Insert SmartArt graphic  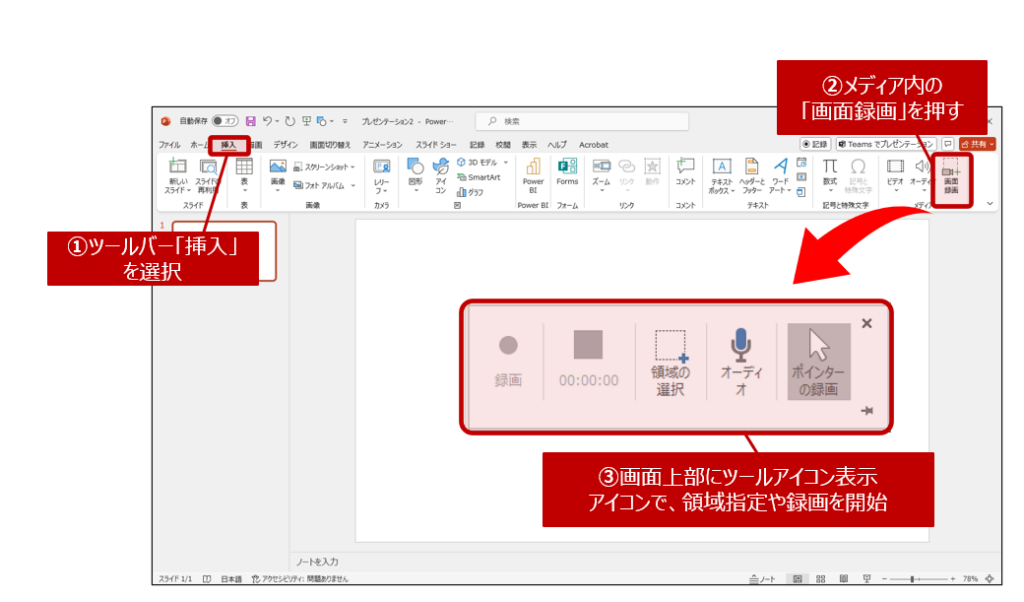[x=479, y=177]
